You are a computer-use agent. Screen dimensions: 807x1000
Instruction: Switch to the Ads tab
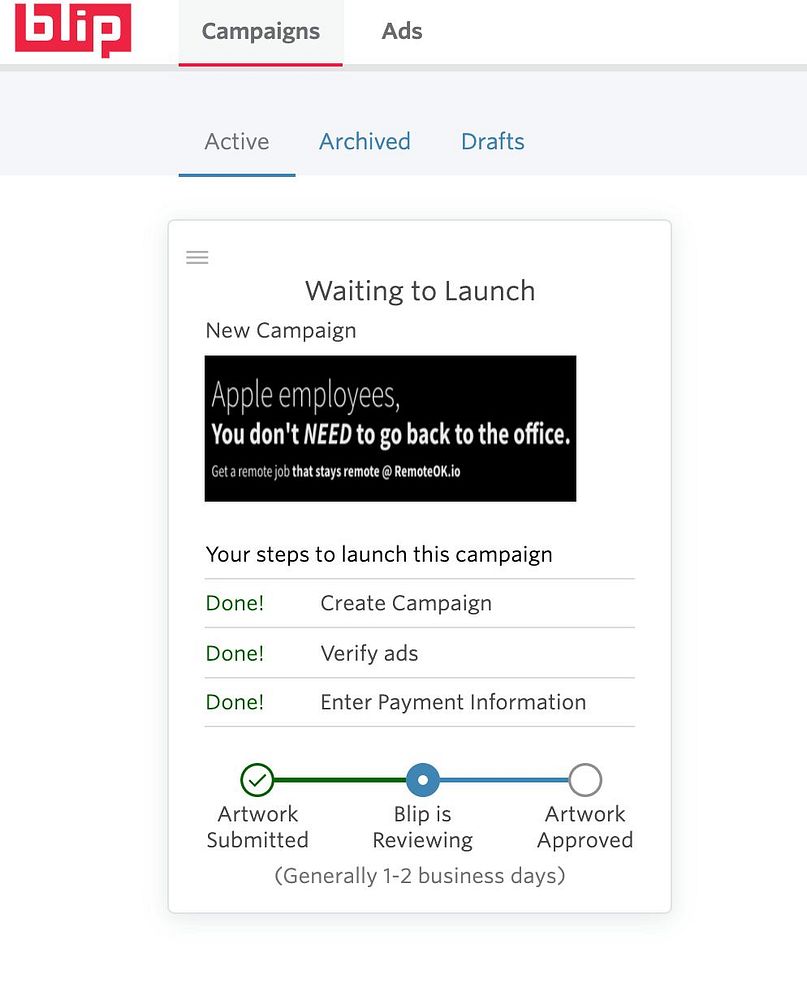pyautogui.click(x=402, y=32)
